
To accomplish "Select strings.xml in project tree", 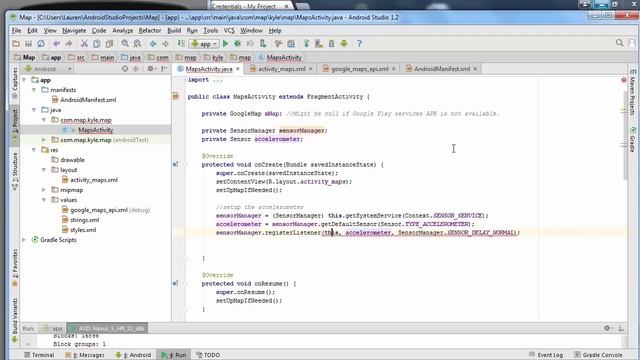I will tap(84, 220).
